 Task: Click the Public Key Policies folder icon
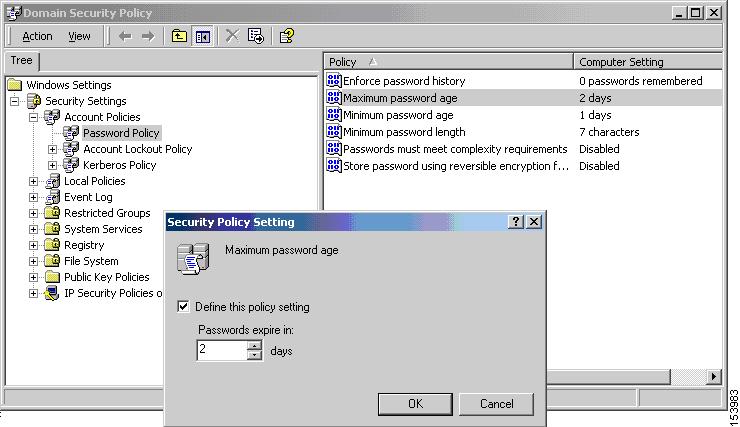[52, 277]
